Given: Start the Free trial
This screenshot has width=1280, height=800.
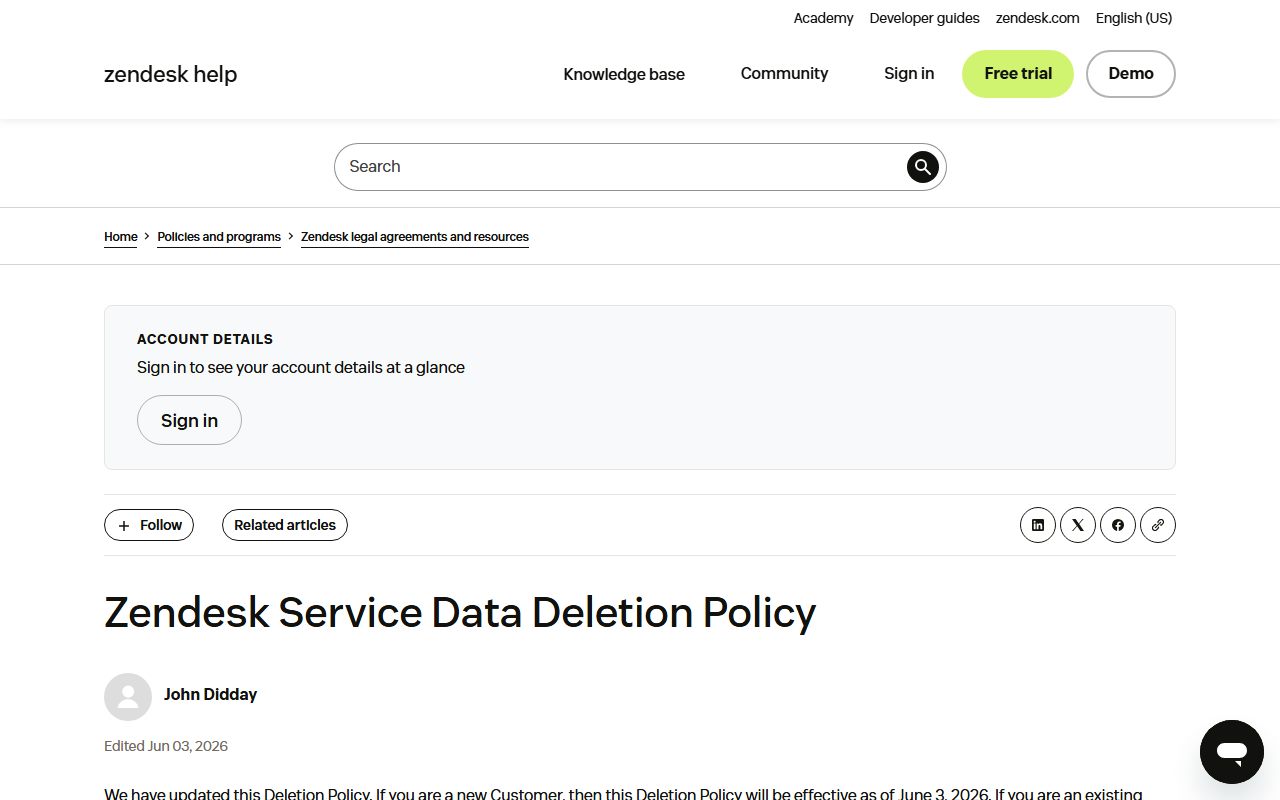Looking at the screenshot, I should (1018, 74).
